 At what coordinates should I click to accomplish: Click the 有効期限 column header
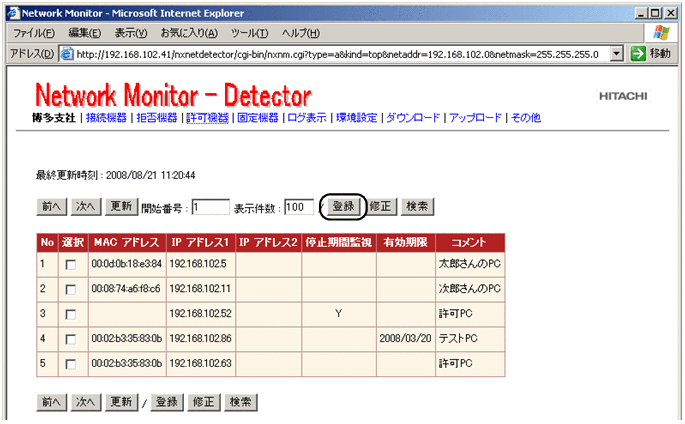[406, 243]
